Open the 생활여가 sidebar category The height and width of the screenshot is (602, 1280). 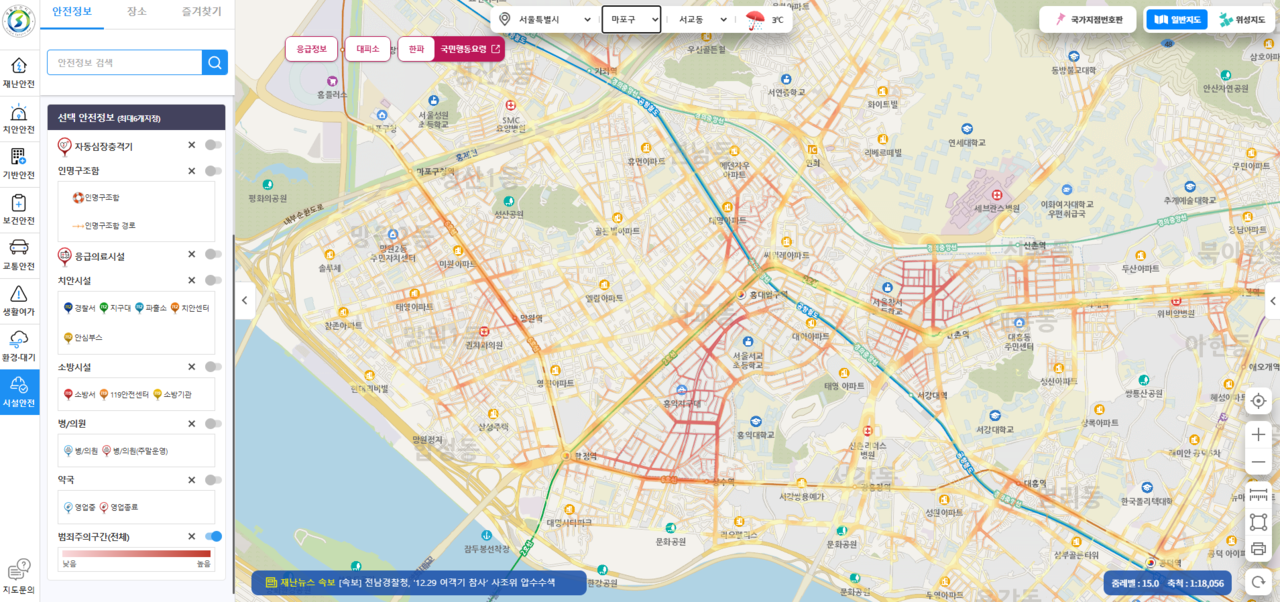point(18,300)
